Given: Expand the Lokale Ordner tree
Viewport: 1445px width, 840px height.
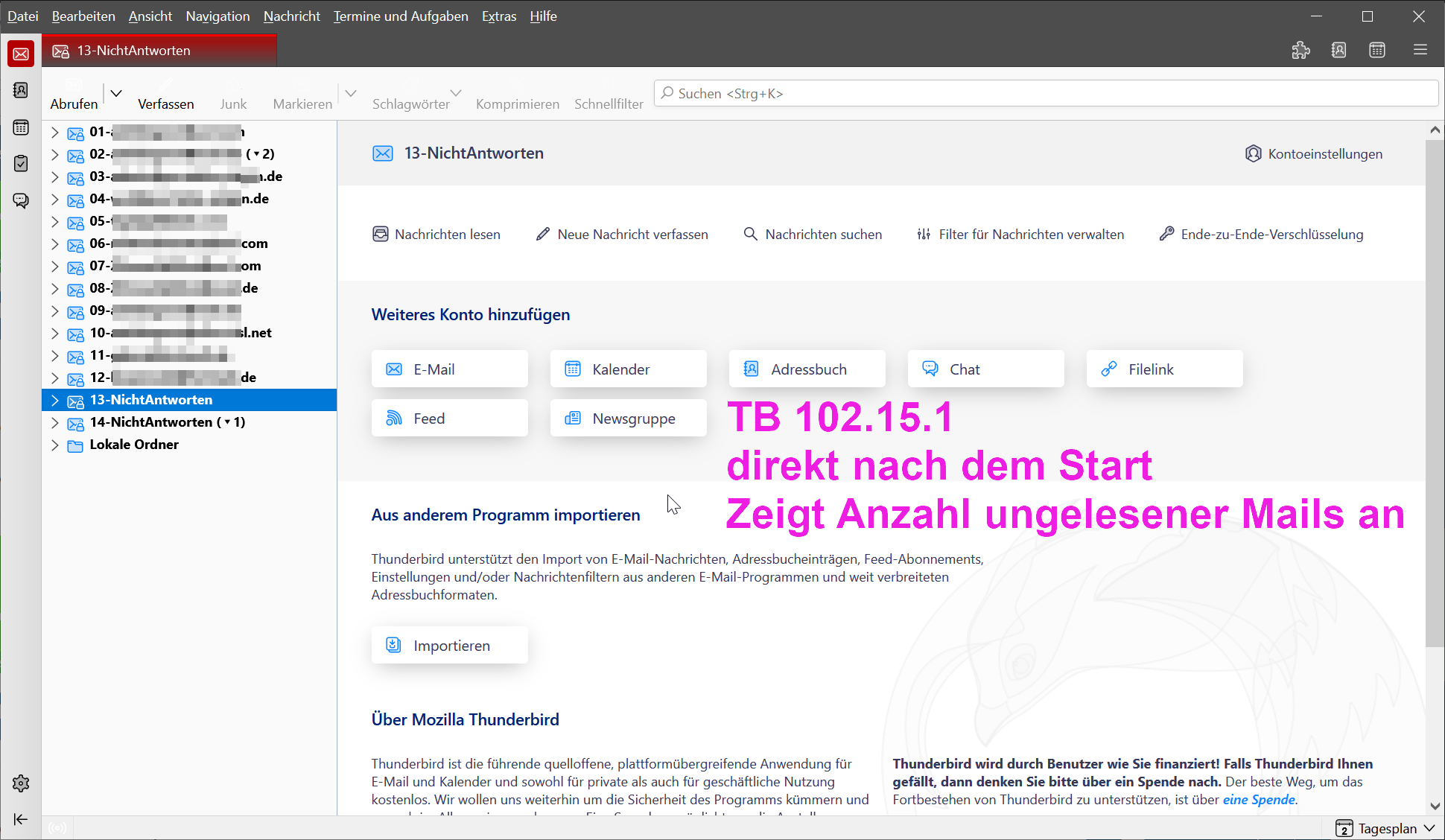Looking at the screenshot, I should 54,445.
